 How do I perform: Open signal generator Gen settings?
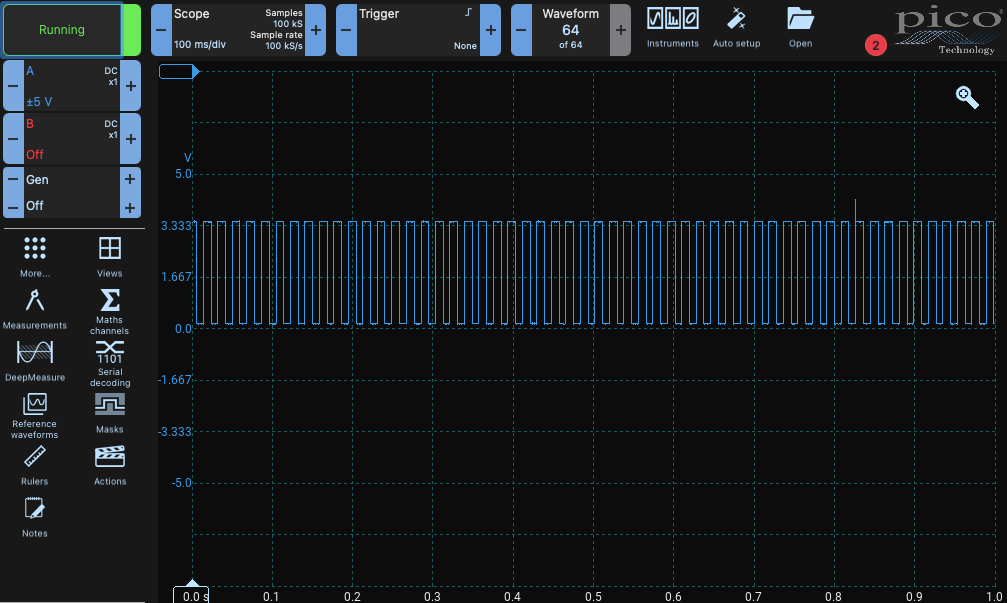tap(72, 193)
